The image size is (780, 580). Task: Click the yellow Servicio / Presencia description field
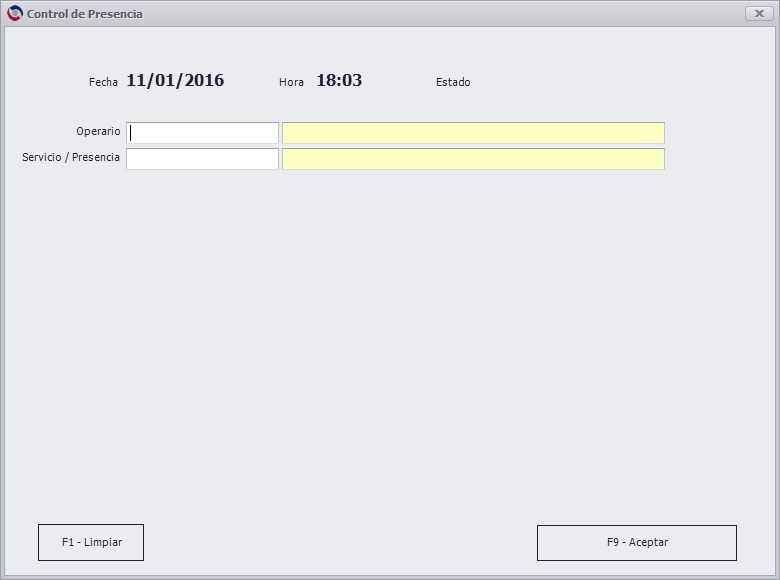[x=473, y=159]
